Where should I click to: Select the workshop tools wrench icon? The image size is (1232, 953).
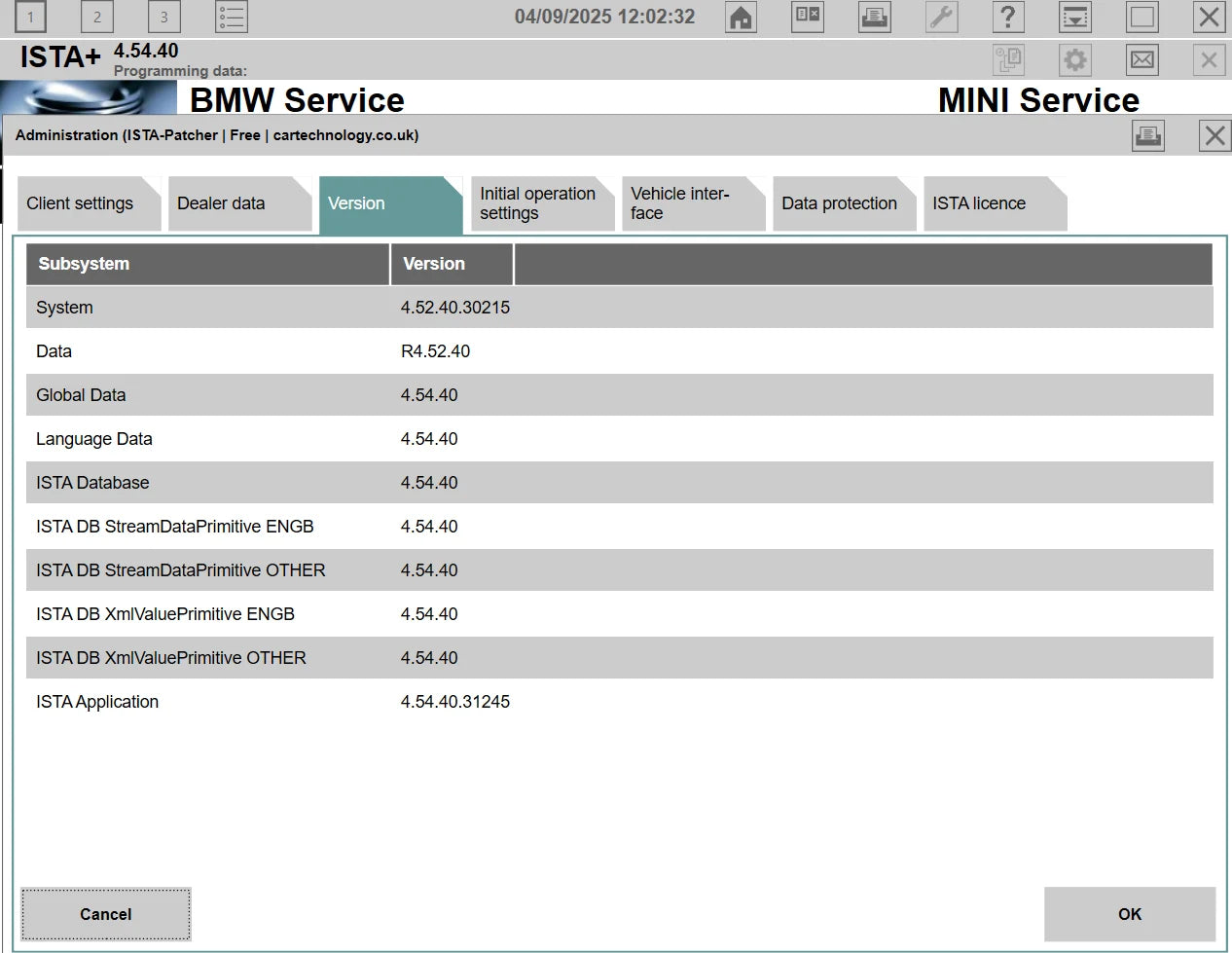[x=941, y=17]
